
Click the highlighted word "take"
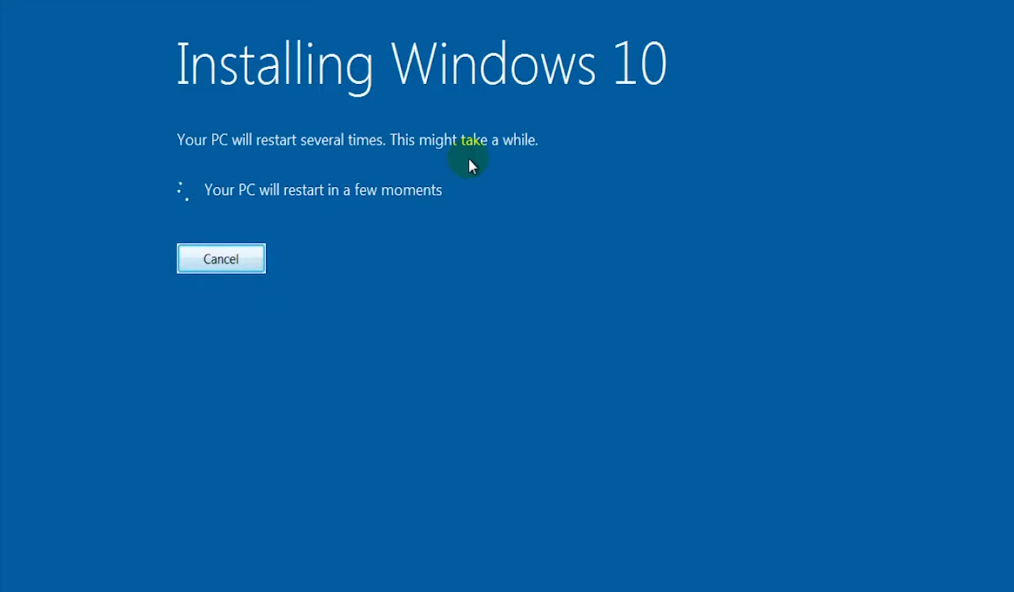472,140
